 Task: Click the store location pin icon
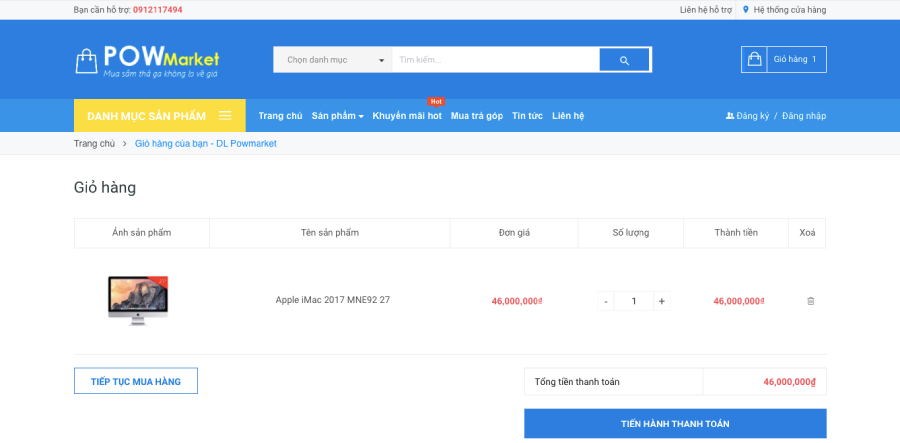[746, 10]
